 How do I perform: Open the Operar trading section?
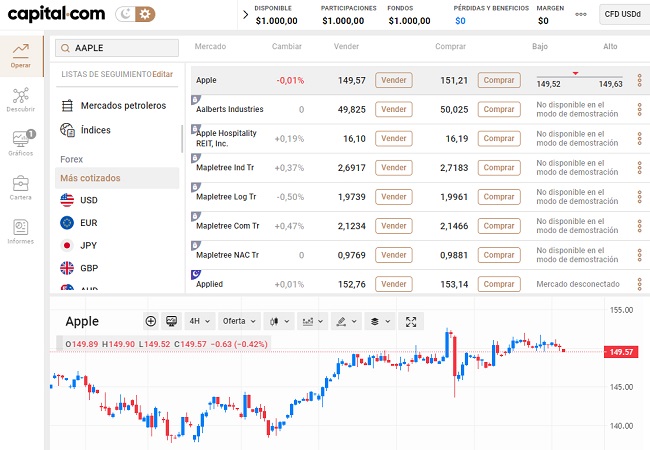tap(21, 56)
